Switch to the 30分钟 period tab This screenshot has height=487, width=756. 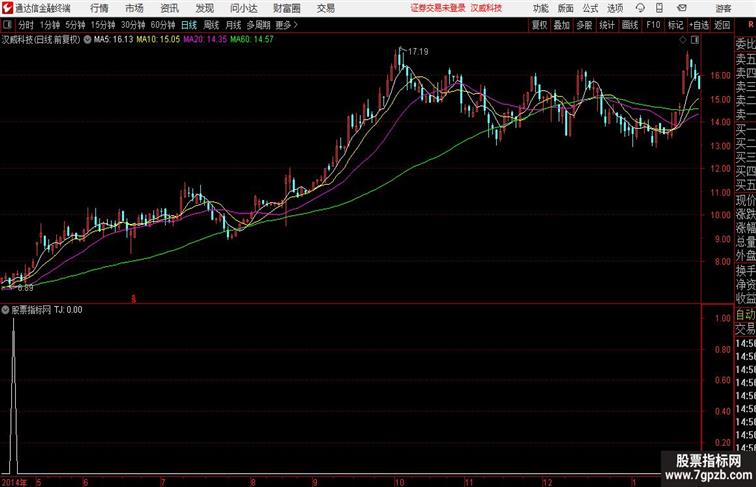tap(133, 25)
